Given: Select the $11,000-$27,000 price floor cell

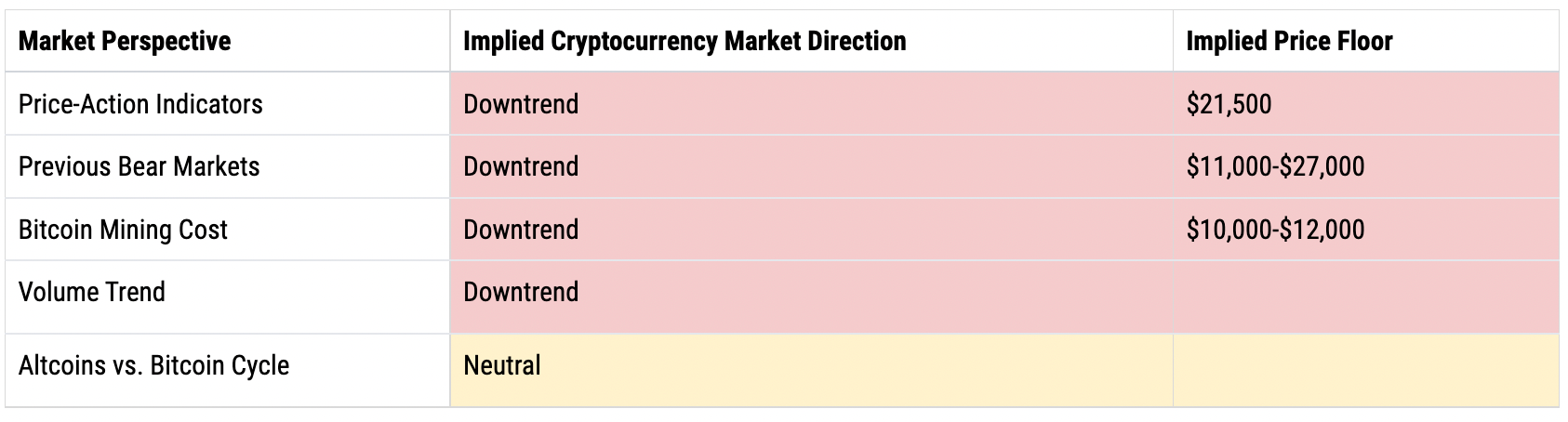Looking at the screenshot, I should [x=1366, y=166].
